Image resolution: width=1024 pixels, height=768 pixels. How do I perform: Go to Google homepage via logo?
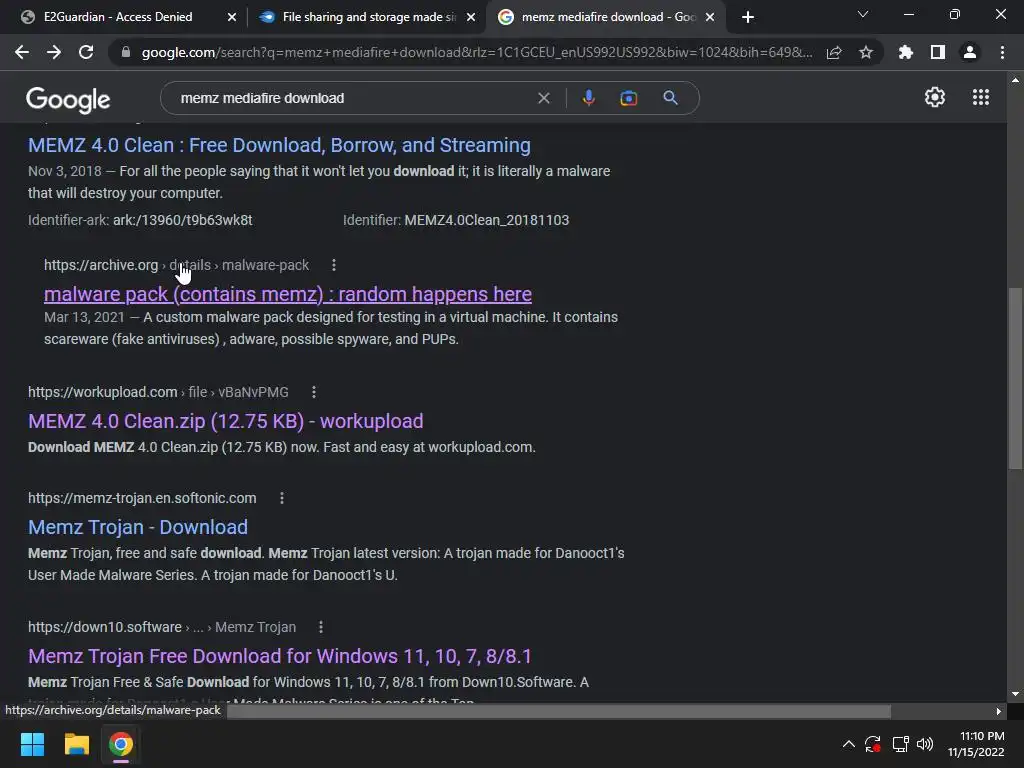pos(68,99)
